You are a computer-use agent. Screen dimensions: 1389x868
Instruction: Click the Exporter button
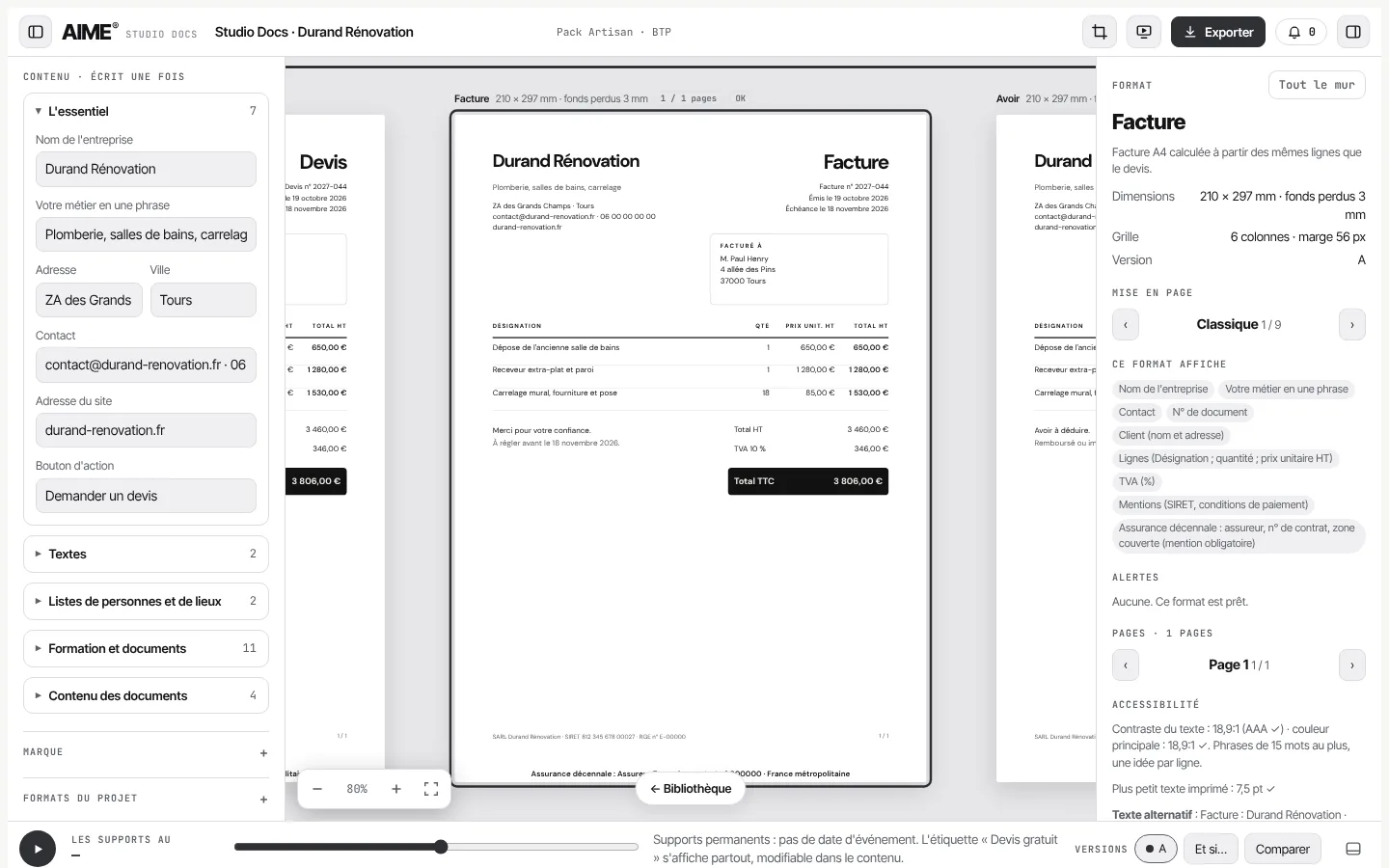click(1218, 32)
